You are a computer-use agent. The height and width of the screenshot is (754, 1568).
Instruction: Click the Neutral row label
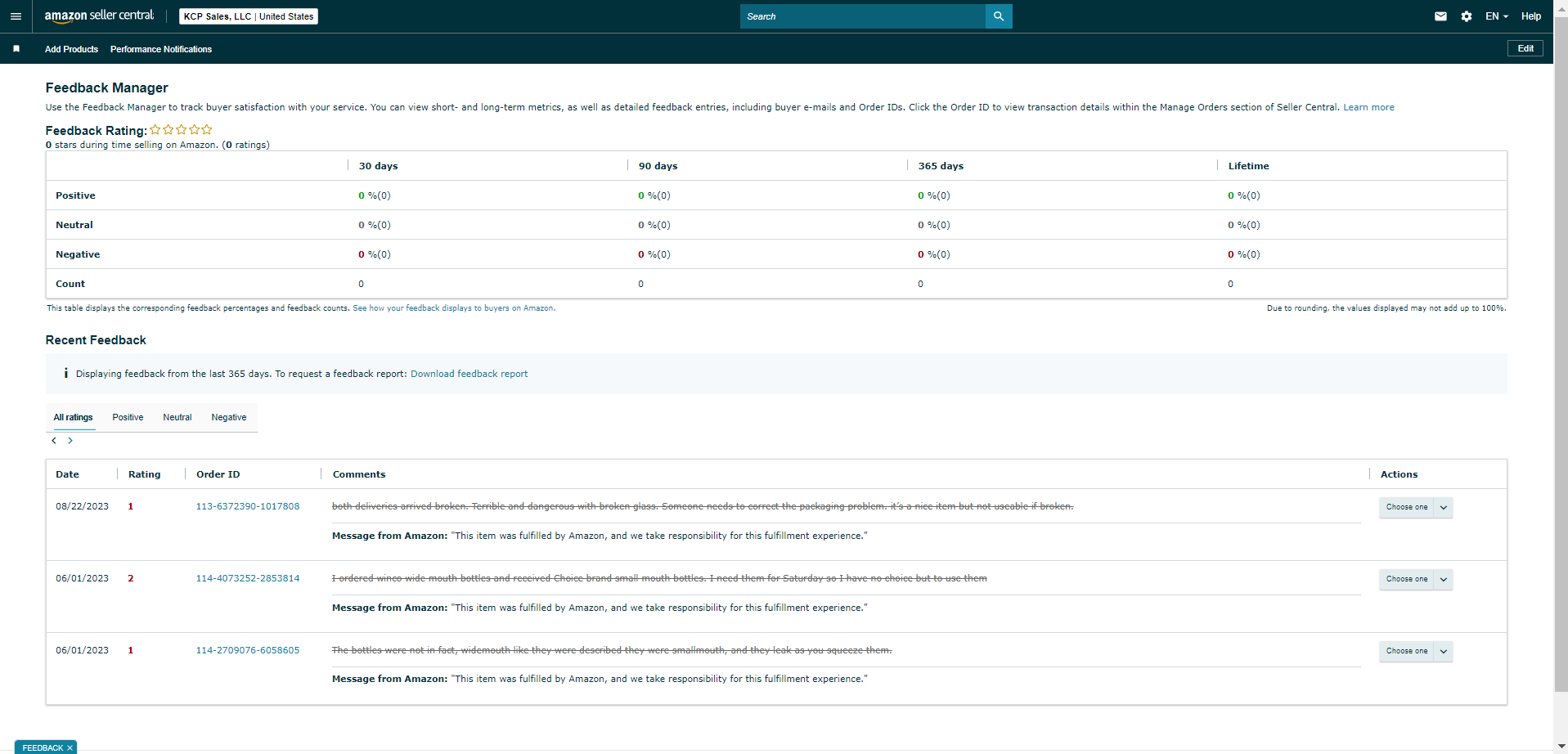click(x=74, y=225)
